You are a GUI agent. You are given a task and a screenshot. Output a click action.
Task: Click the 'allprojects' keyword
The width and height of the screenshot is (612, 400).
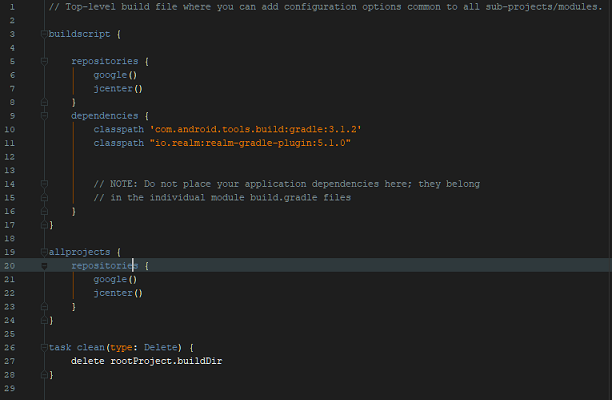[x=78, y=252]
